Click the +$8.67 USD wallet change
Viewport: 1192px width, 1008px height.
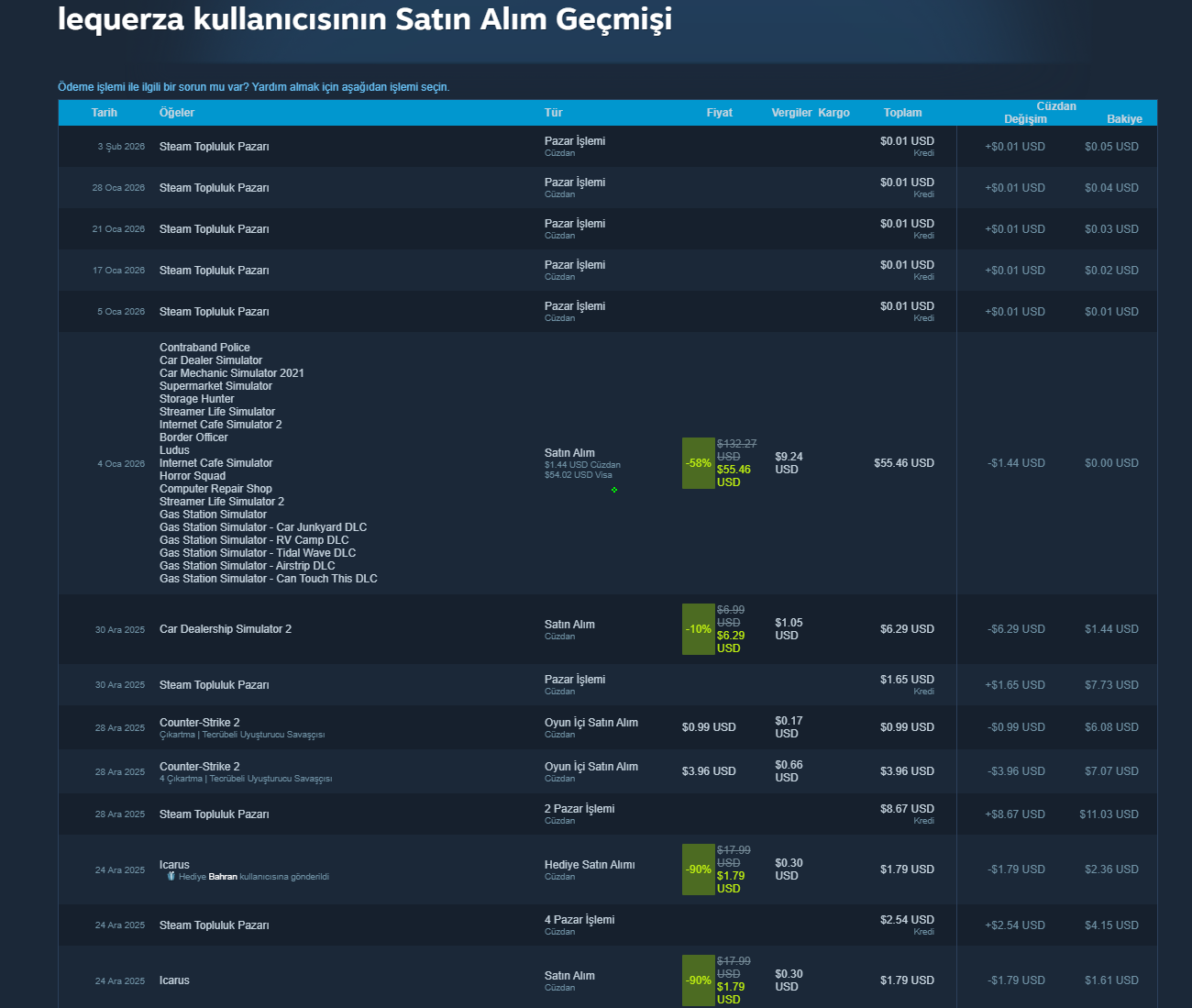tap(1015, 814)
